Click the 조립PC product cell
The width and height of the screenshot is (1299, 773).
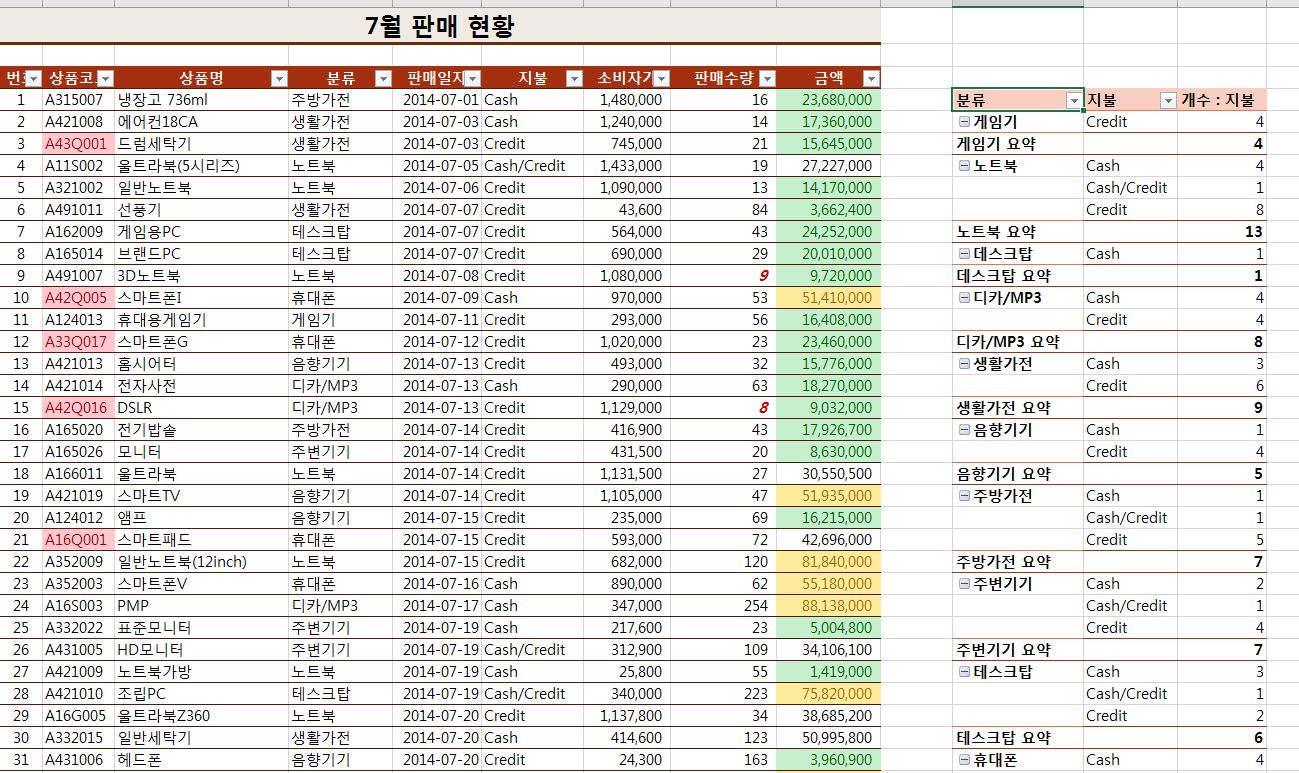202,694
